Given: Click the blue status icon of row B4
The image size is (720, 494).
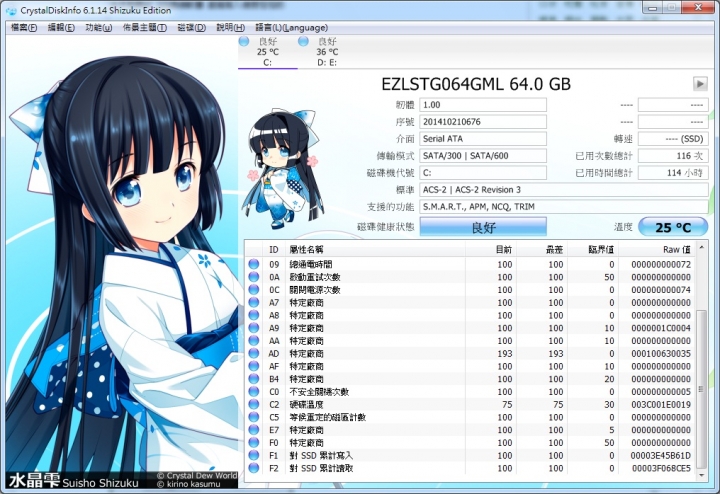Looking at the screenshot, I should 253,379.
